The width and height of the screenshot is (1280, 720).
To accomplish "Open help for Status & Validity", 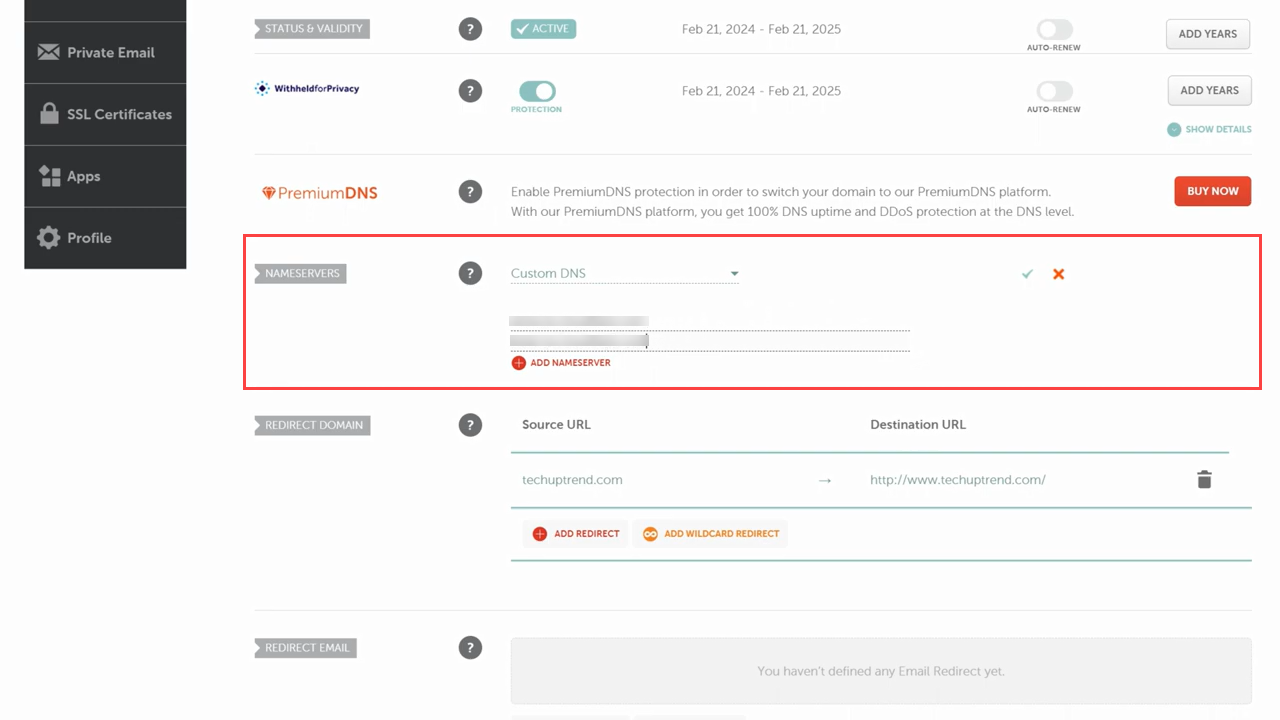I will [470, 29].
